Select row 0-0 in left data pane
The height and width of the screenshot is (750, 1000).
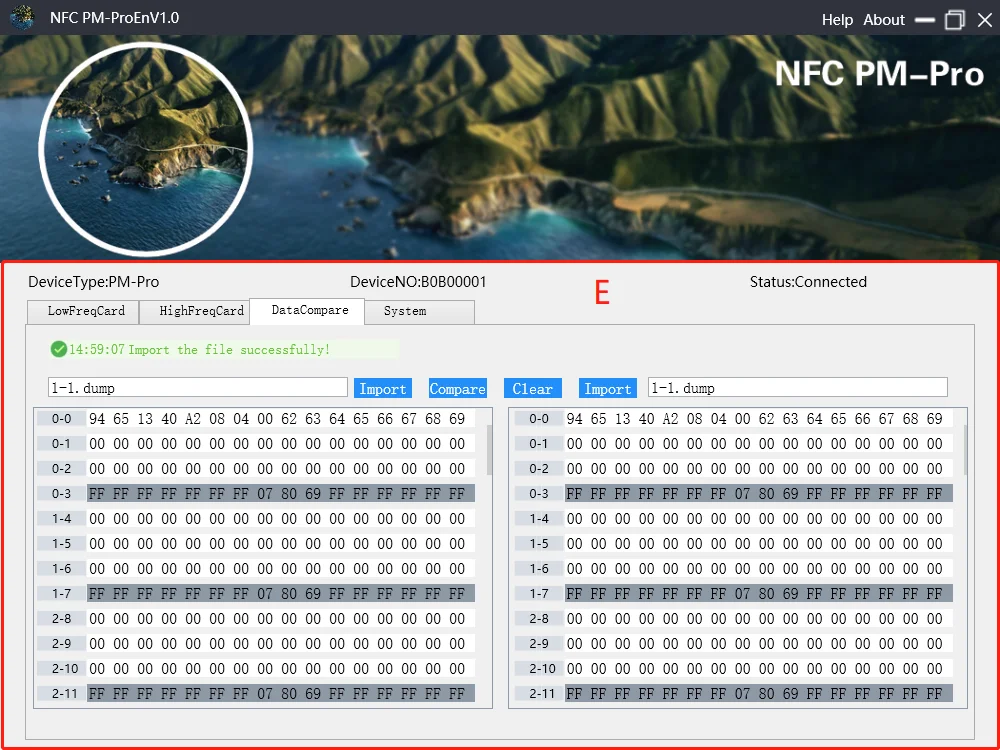point(256,419)
